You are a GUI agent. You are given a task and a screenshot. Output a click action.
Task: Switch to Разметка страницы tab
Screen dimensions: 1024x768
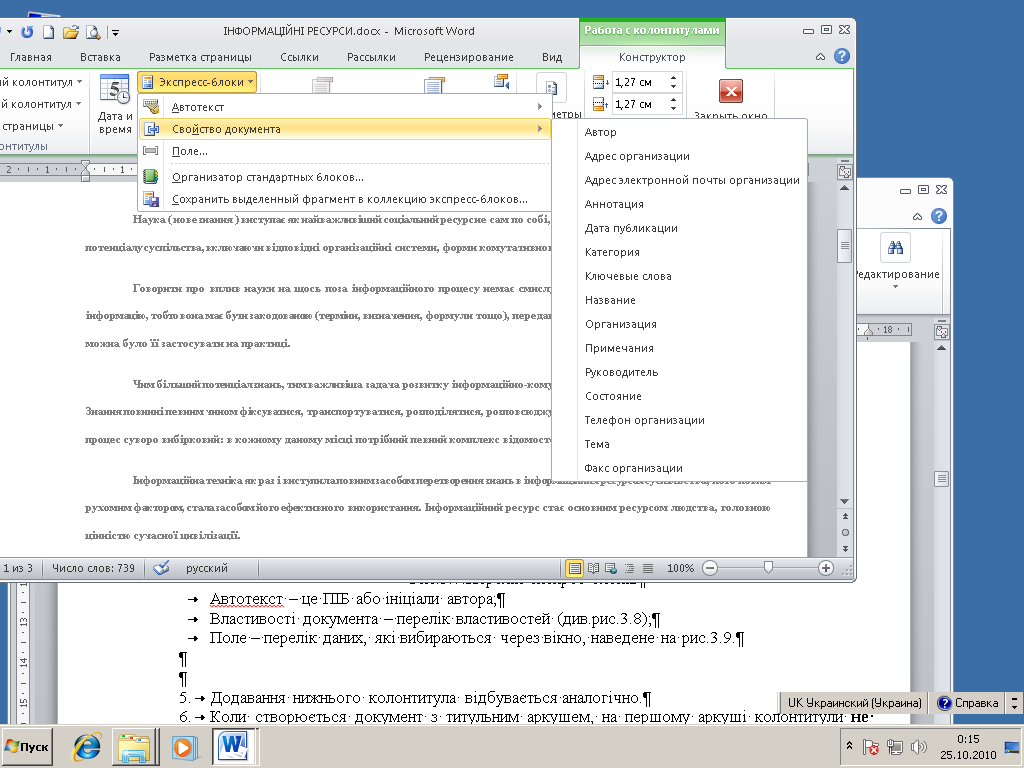(200, 57)
